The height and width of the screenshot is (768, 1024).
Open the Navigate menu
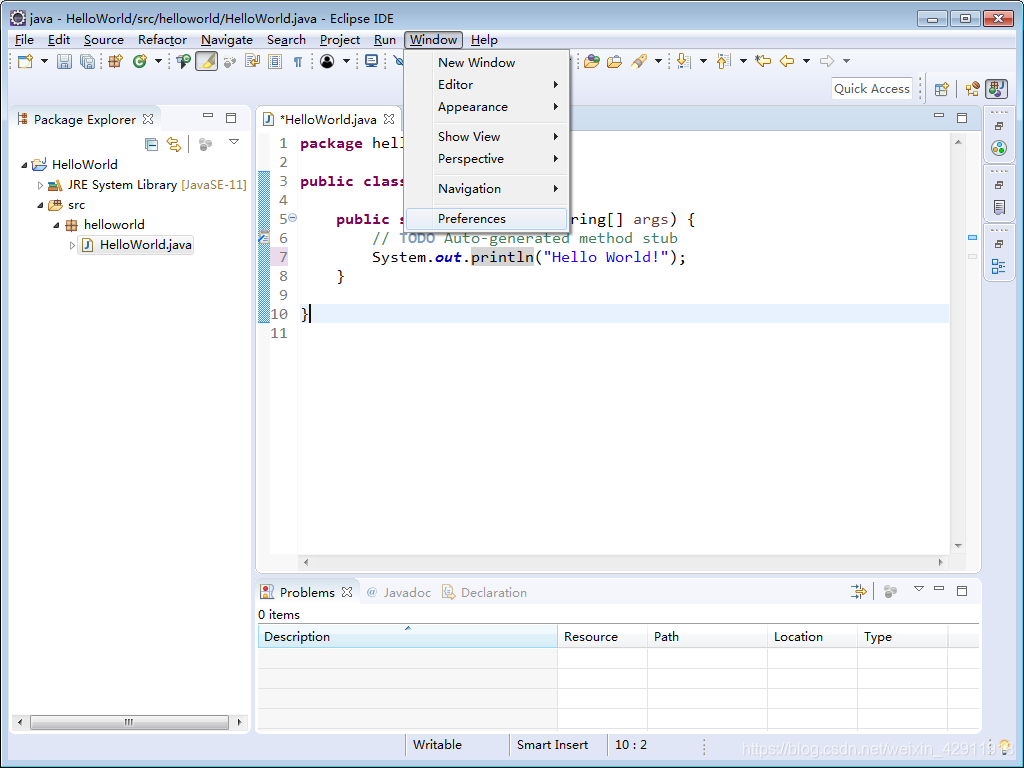click(227, 40)
